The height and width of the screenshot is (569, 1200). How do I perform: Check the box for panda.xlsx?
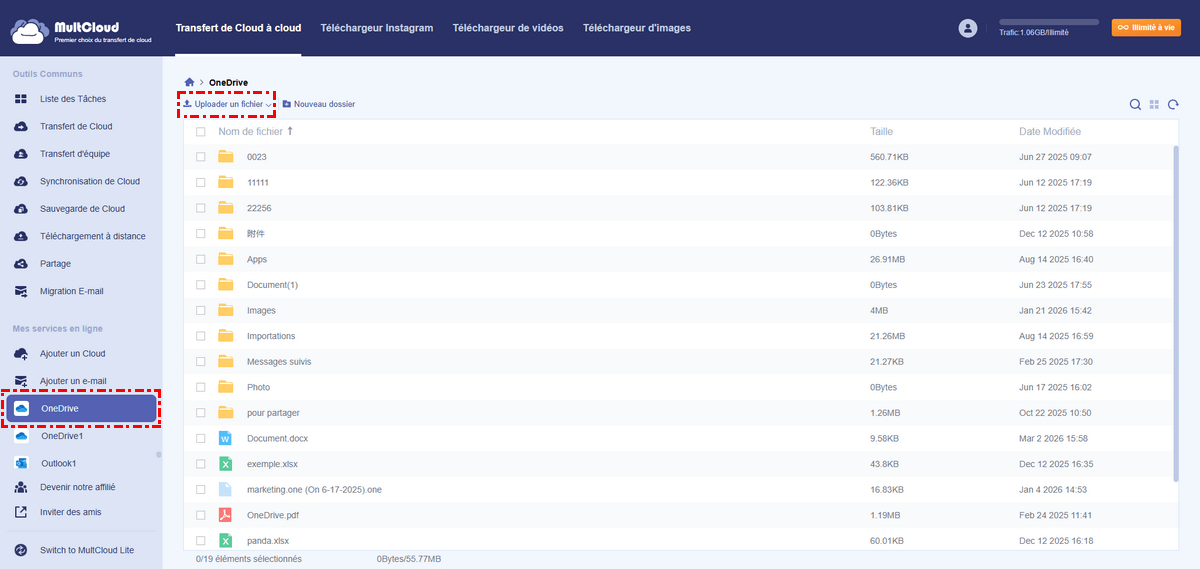tap(201, 541)
